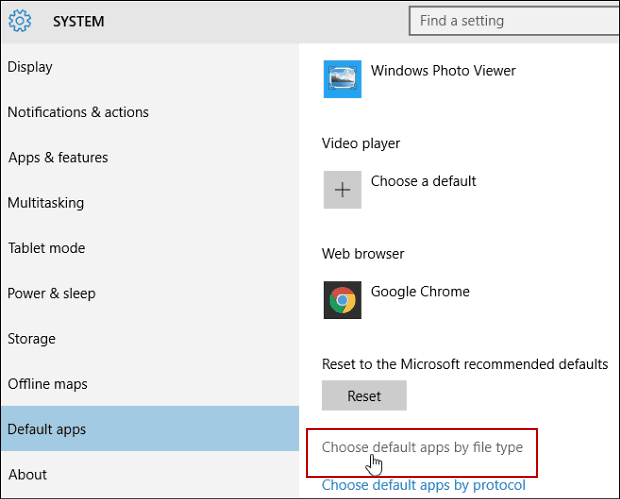Click the plus icon under Video player
The width and height of the screenshot is (620, 499).
click(x=342, y=190)
